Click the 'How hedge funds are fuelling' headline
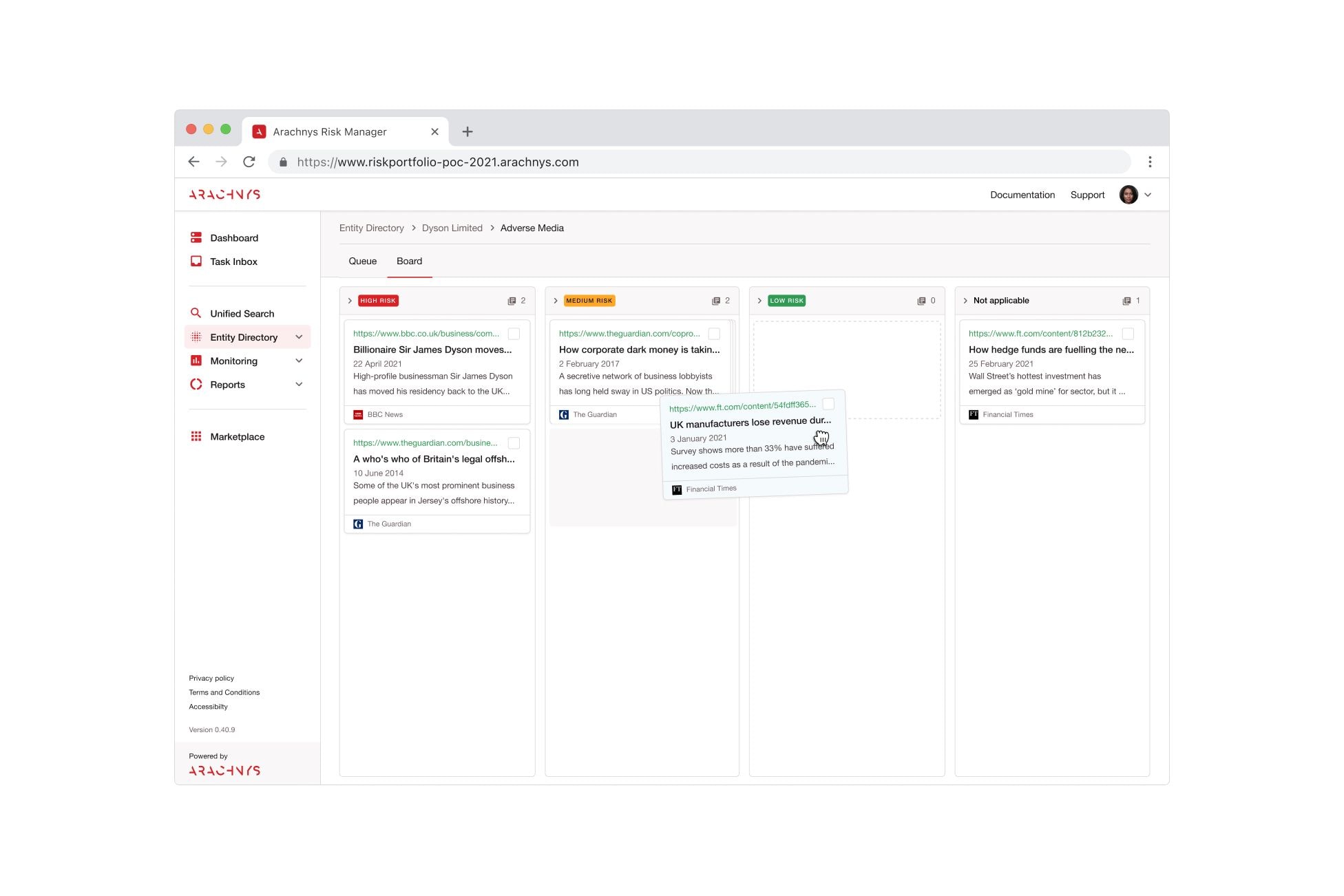Viewport: 1344px width, 896px height. (x=1051, y=350)
